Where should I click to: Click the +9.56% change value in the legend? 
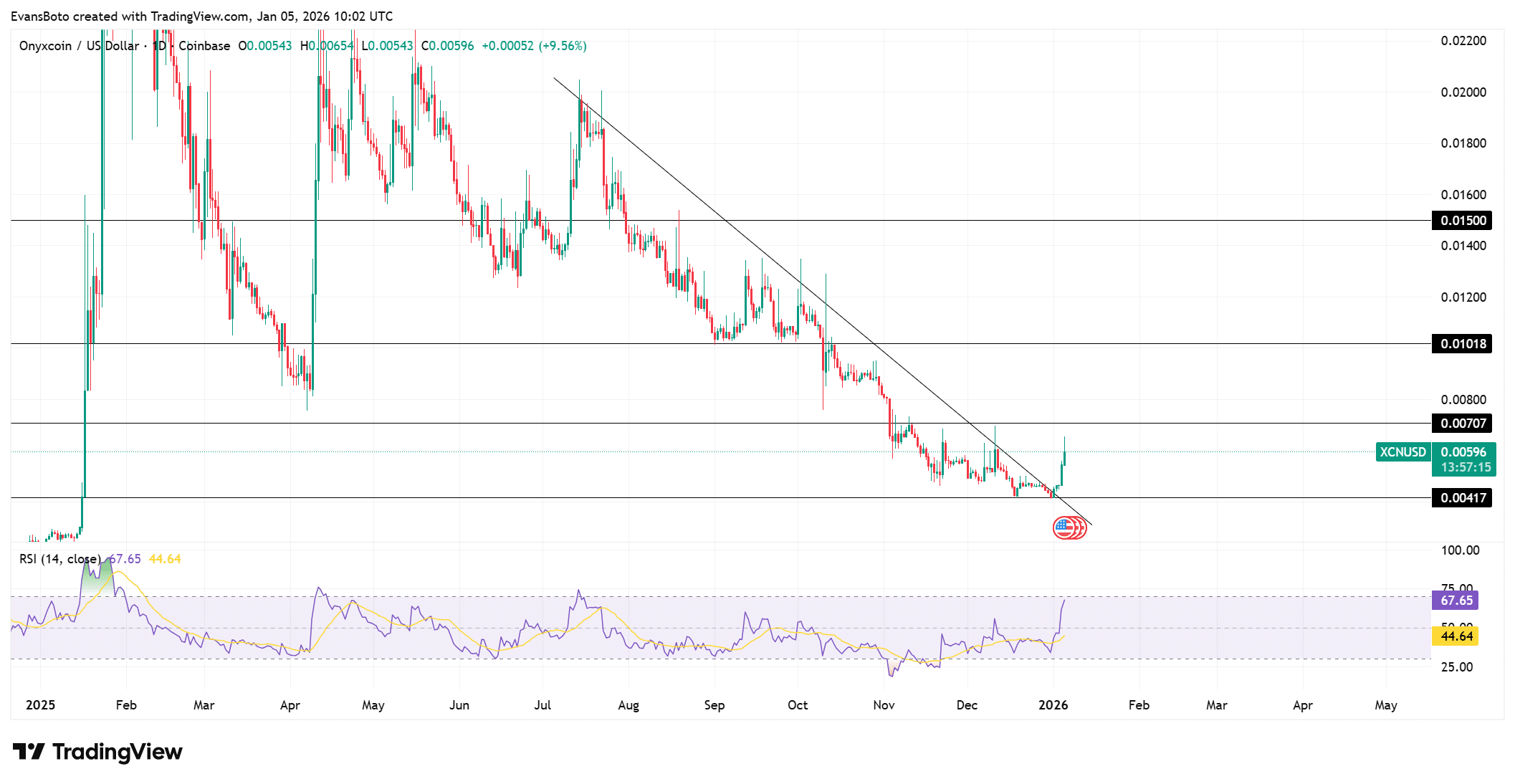pos(562,46)
